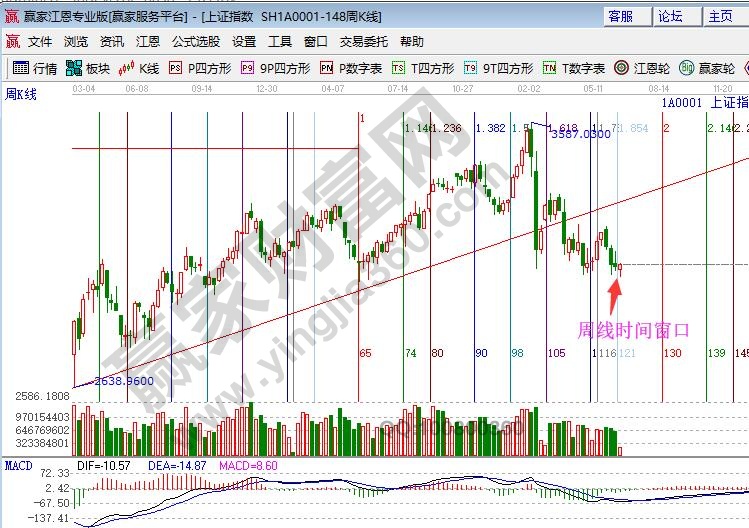
Task: Expand the 交易委托 trade order menu
Action: point(364,42)
